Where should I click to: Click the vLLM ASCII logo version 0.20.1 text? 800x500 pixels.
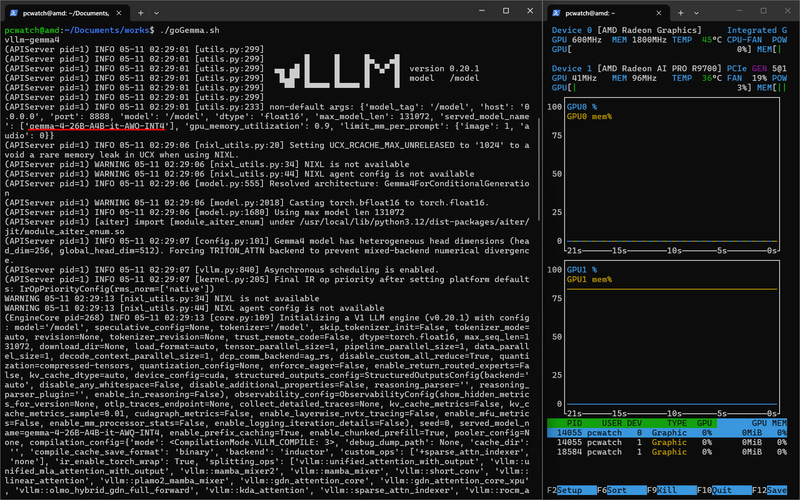(x=444, y=68)
